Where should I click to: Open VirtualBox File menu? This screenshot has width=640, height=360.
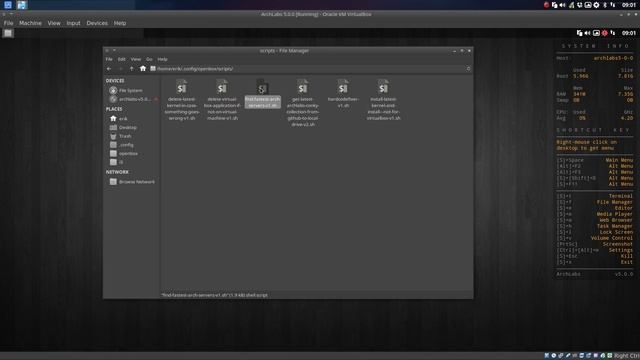[x=8, y=23]
